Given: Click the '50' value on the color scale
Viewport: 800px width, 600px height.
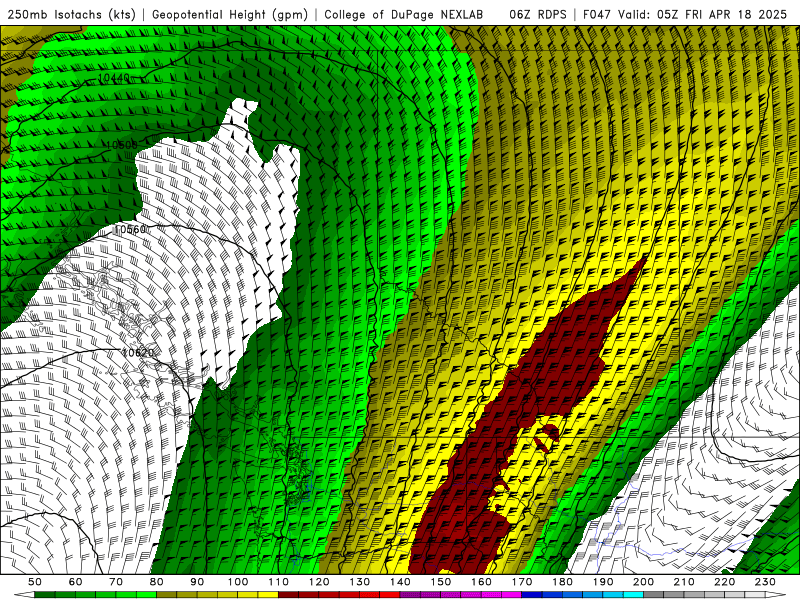Looking at the screenshot, I should (x=35, y=582).
